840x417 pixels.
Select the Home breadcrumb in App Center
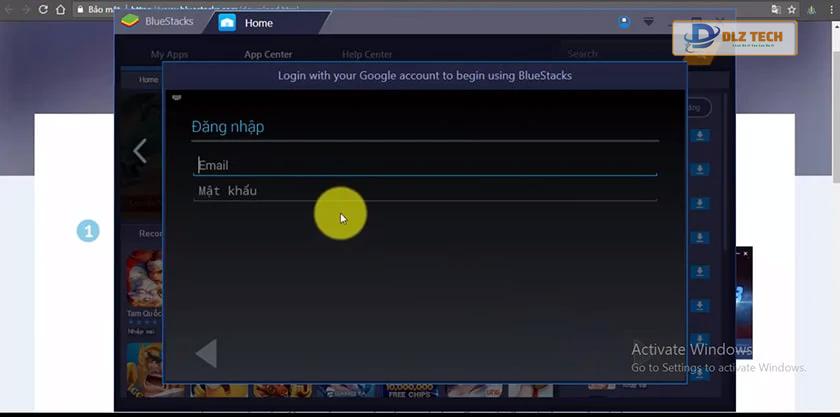coord(148,80)
